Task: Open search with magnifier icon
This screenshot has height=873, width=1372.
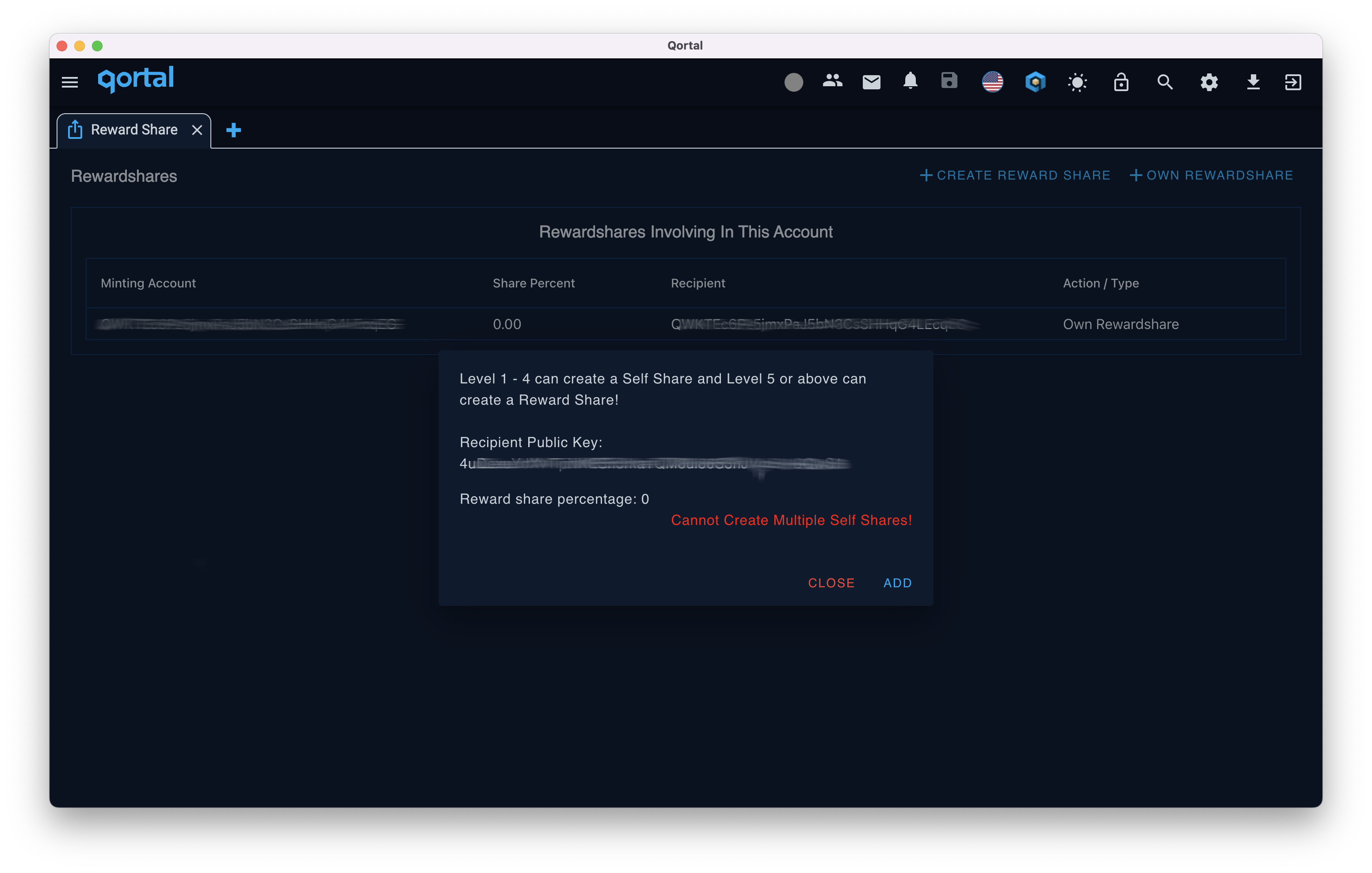Action: 1165,82
